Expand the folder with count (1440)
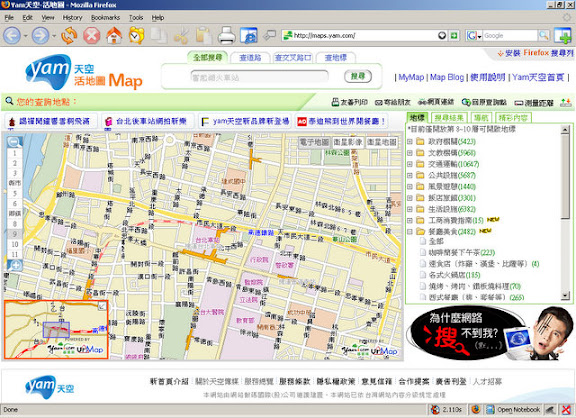The width and height of the screenshot is (576, 418). [410, 187]
